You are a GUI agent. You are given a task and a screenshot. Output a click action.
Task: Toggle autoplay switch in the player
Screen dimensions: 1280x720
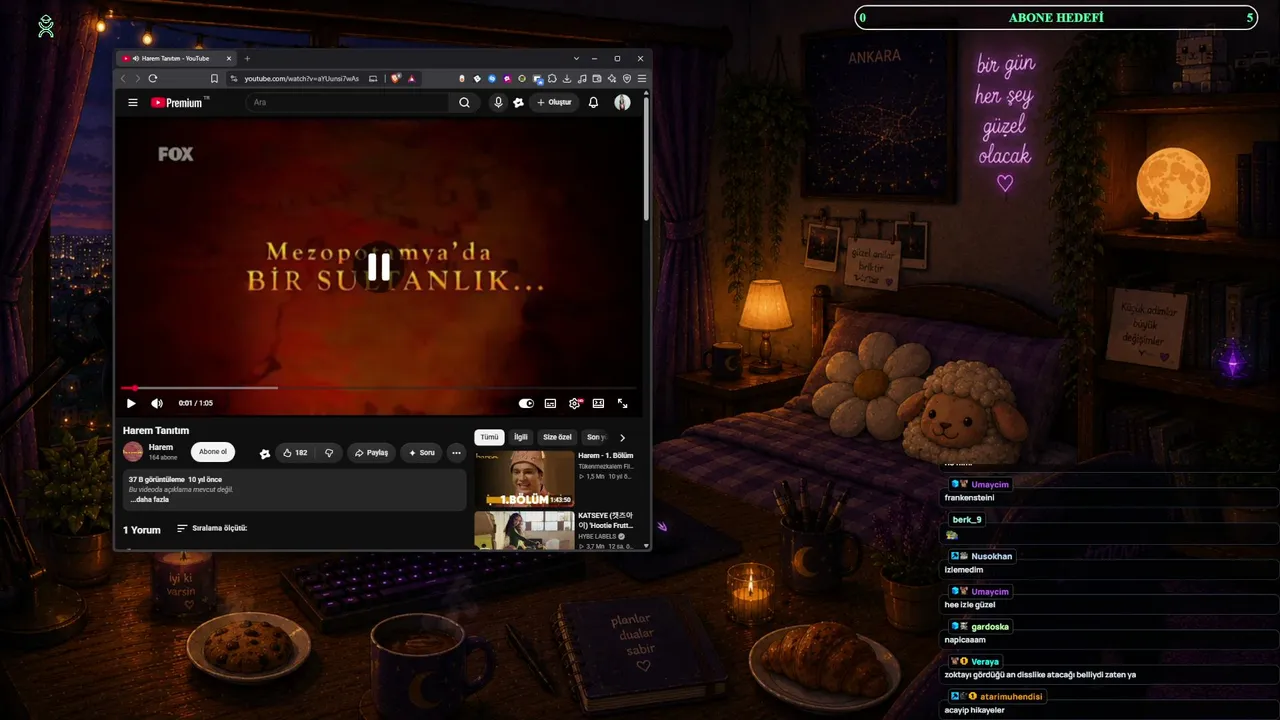click(x=526, y=403)
